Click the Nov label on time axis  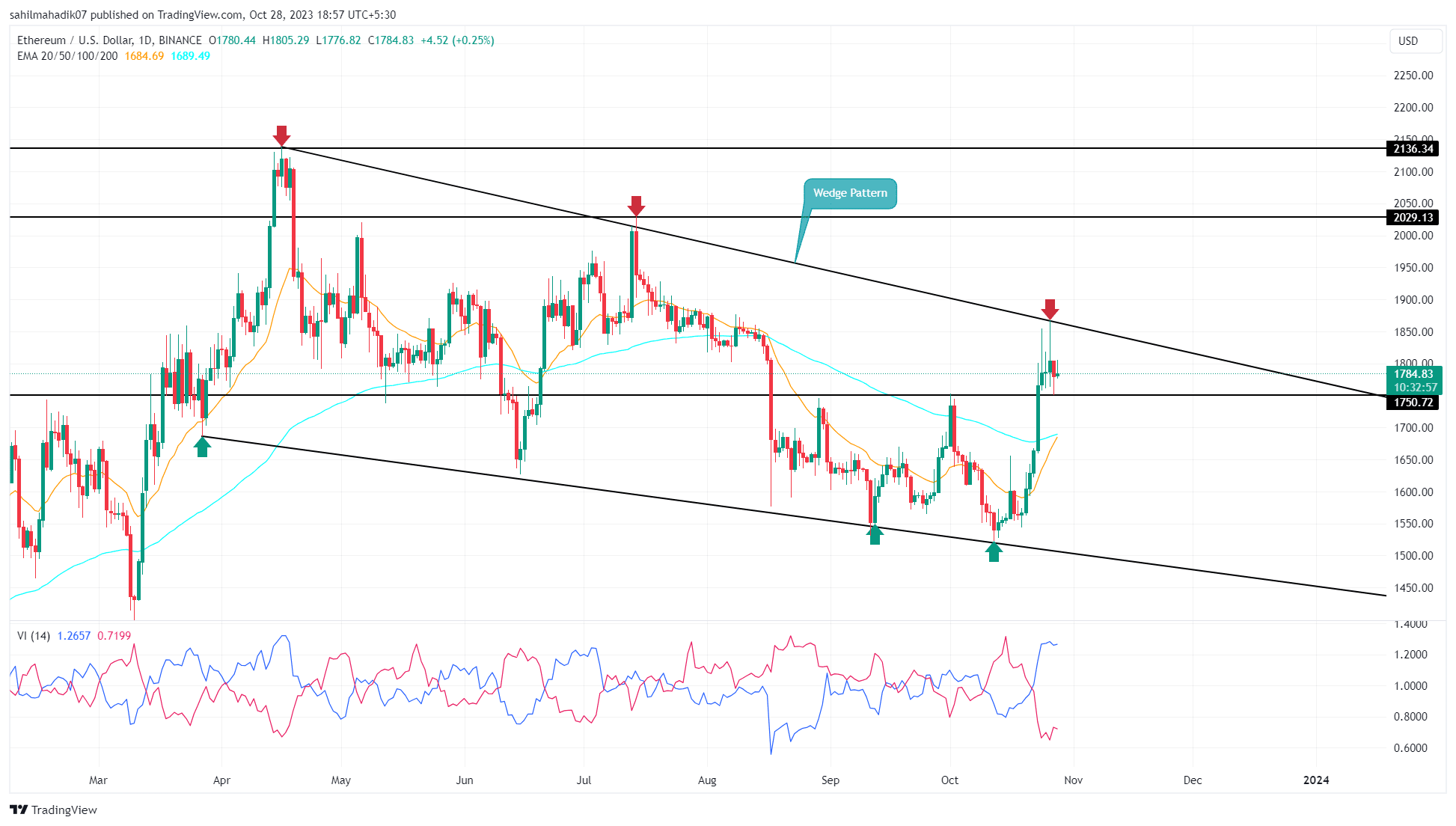point(1073,780)
